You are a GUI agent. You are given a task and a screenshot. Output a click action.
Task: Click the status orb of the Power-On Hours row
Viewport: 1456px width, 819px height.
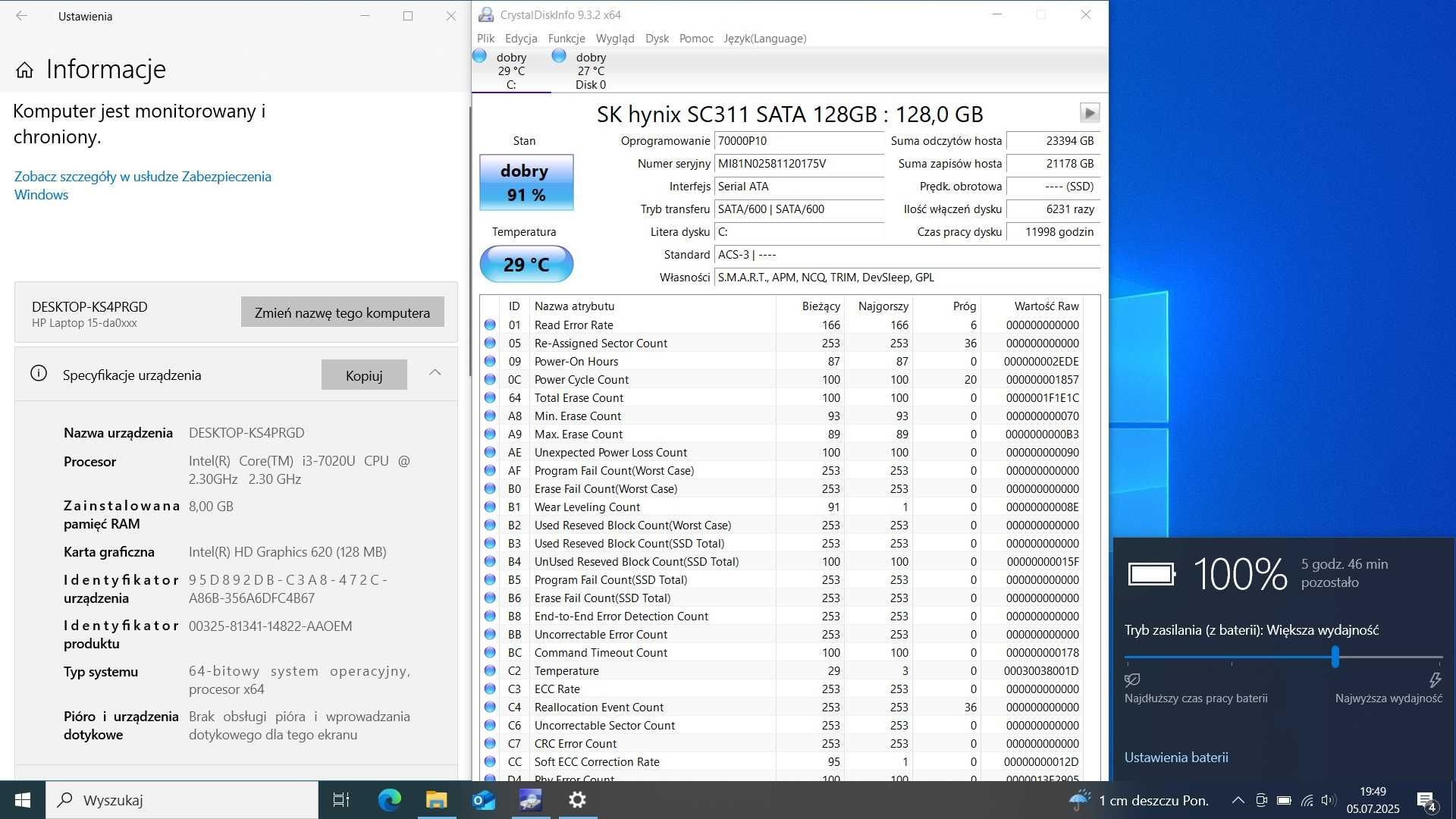(490, 361)
